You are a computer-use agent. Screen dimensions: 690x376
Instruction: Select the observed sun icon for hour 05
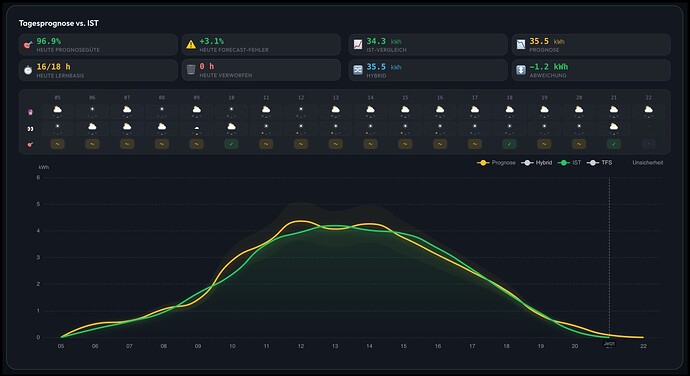click(58, 126)
